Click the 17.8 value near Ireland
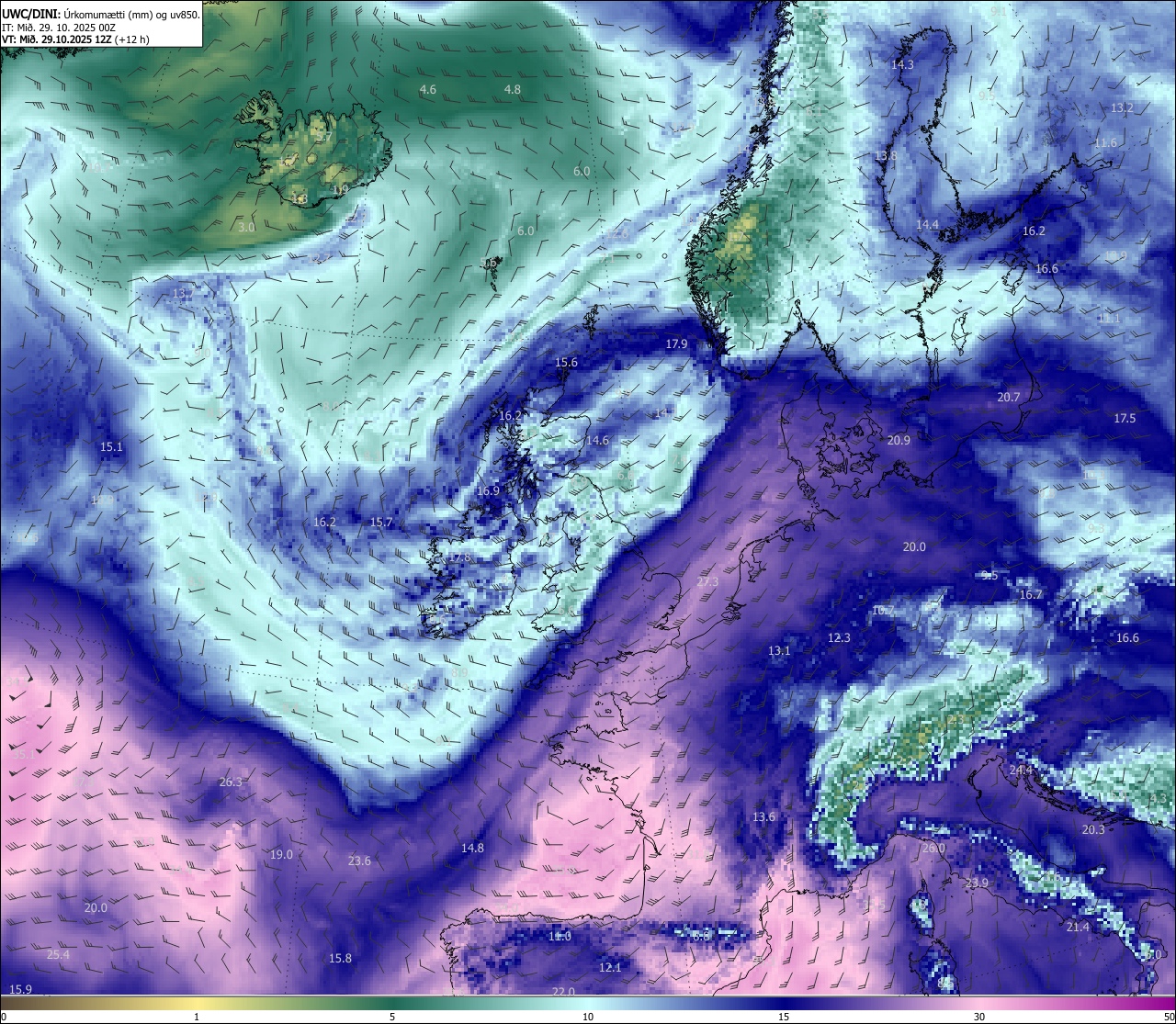1176x1024 pixels. click(x=458, y=557)
